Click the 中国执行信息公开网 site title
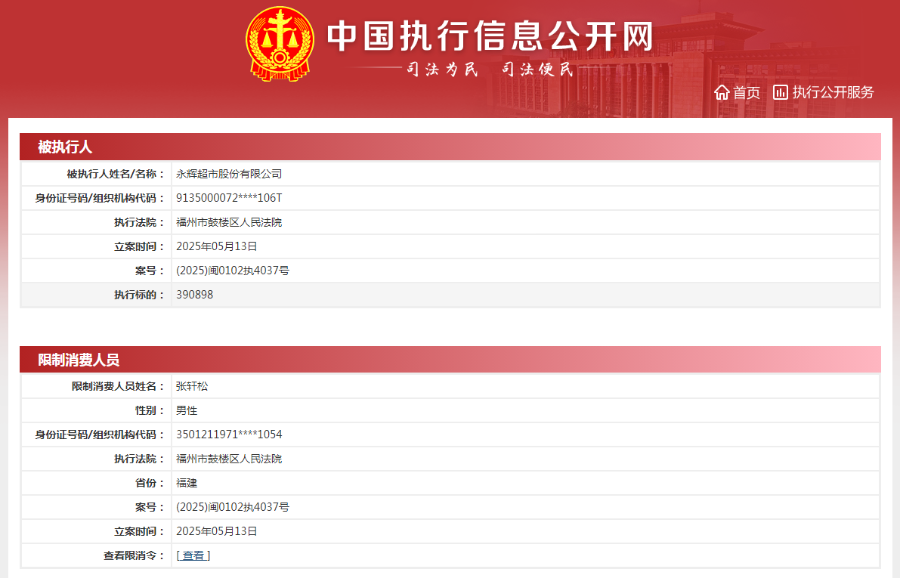Screen dimensions: 900x578 click(x=490, y=36)
